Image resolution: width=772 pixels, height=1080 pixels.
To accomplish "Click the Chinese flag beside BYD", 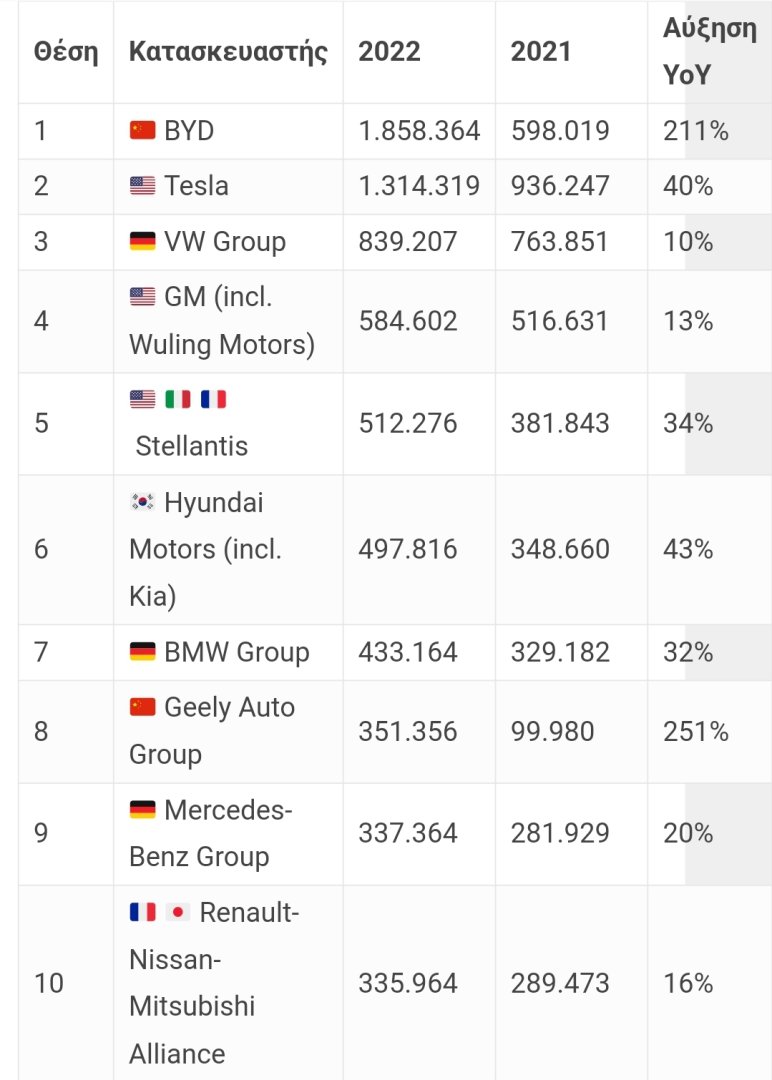I will coord(143,129).
